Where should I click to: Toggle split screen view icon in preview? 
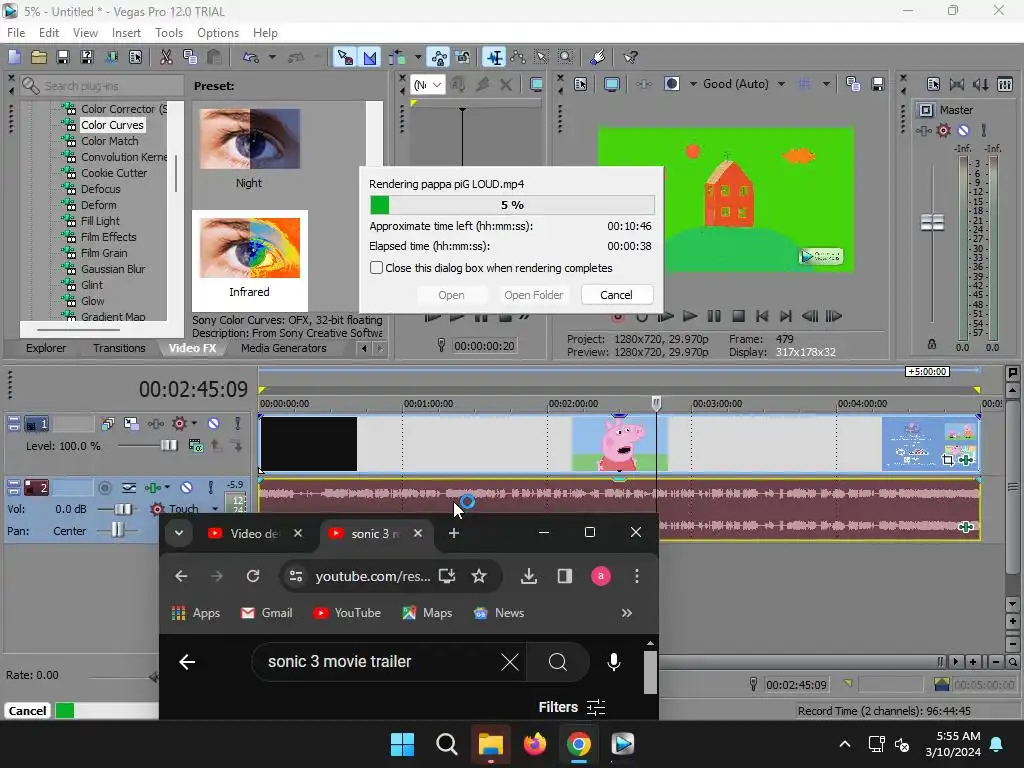[671, 84]
